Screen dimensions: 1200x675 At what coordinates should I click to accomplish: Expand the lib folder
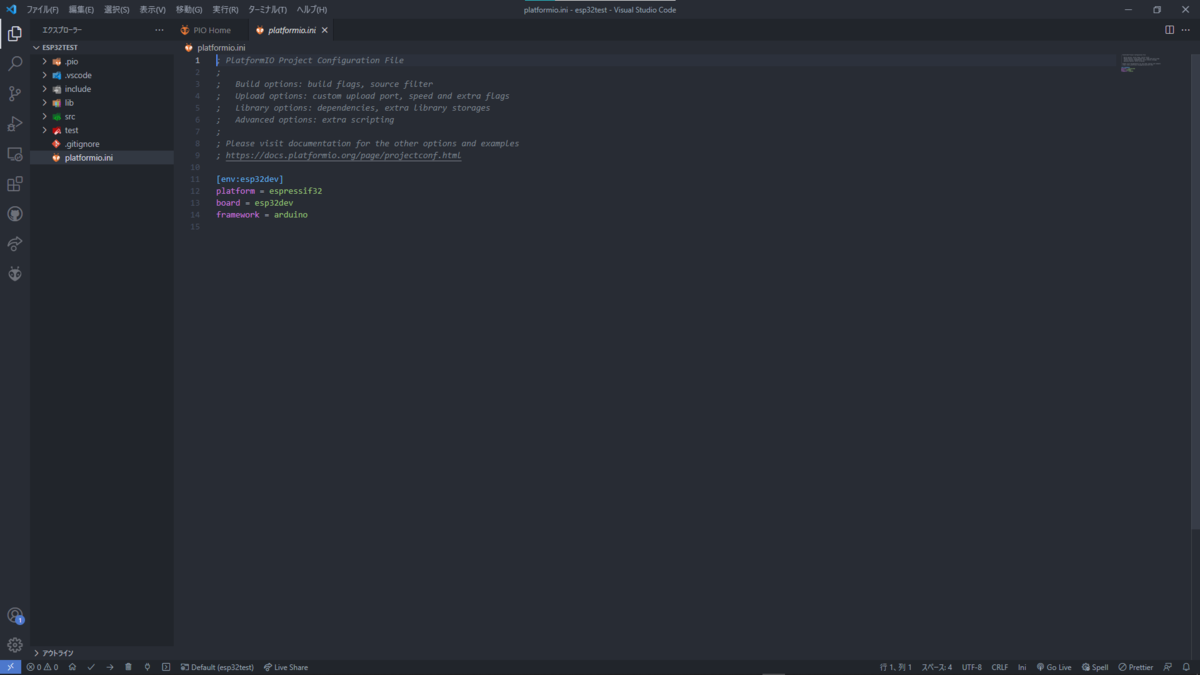(x=44, y=103)
